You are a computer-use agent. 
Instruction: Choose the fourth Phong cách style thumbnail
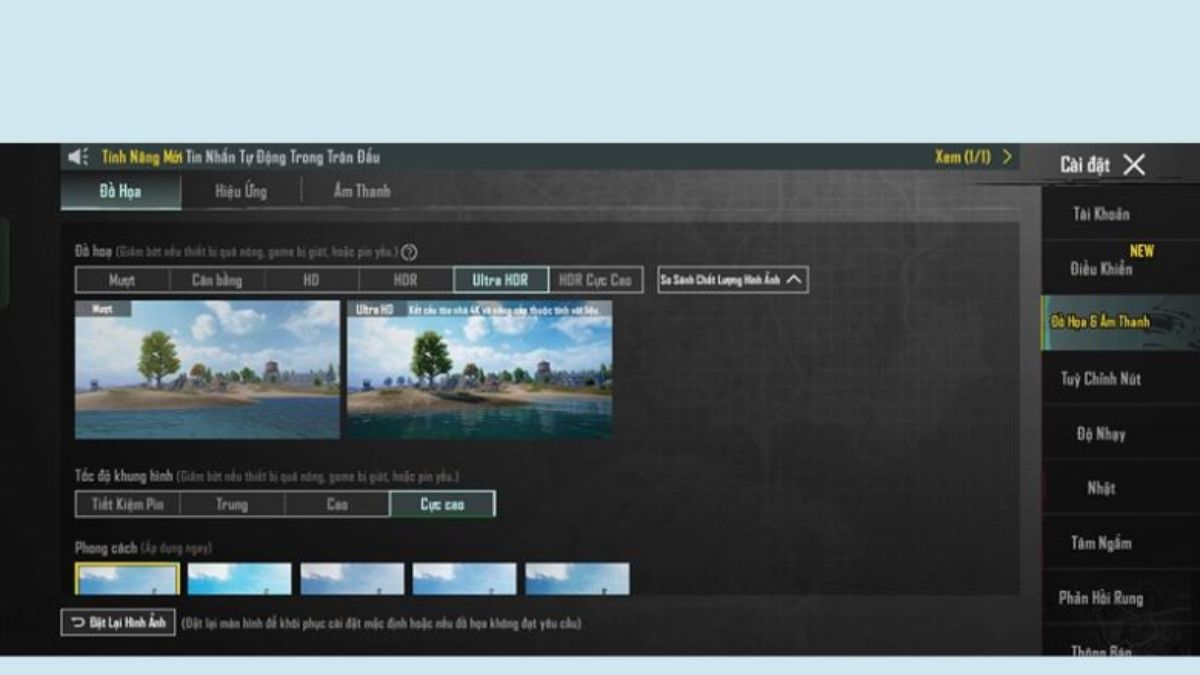pos(465,579)
